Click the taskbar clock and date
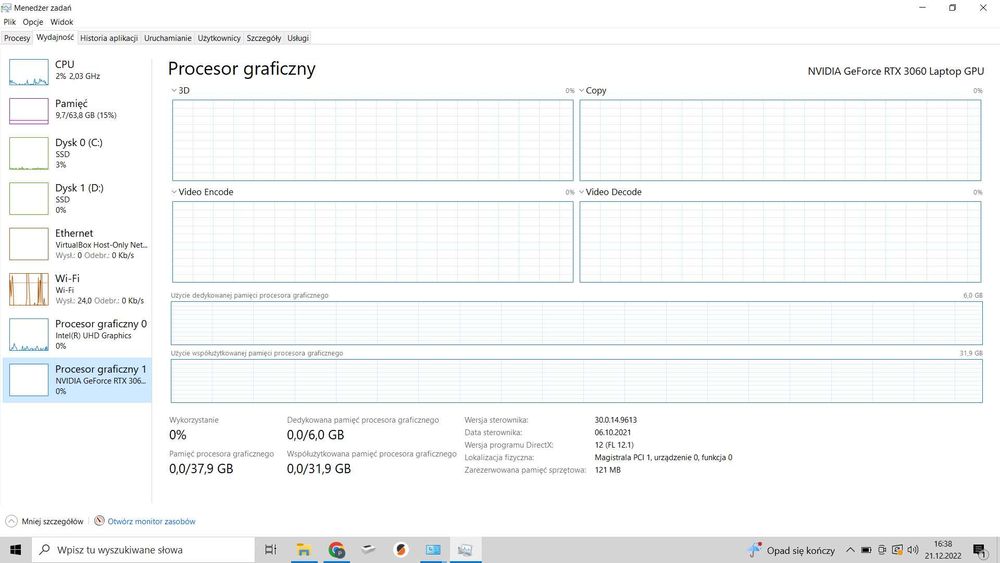1000x563 pixels. click(x=943, y=550)
